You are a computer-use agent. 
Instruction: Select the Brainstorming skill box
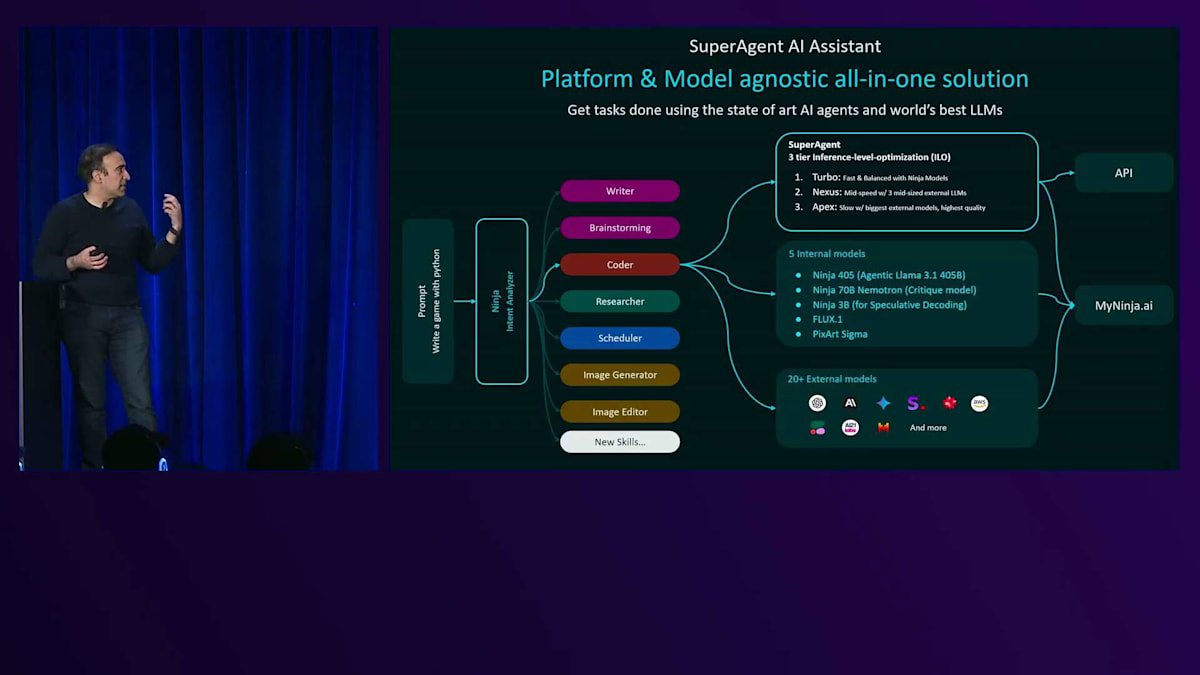point(620,228)
